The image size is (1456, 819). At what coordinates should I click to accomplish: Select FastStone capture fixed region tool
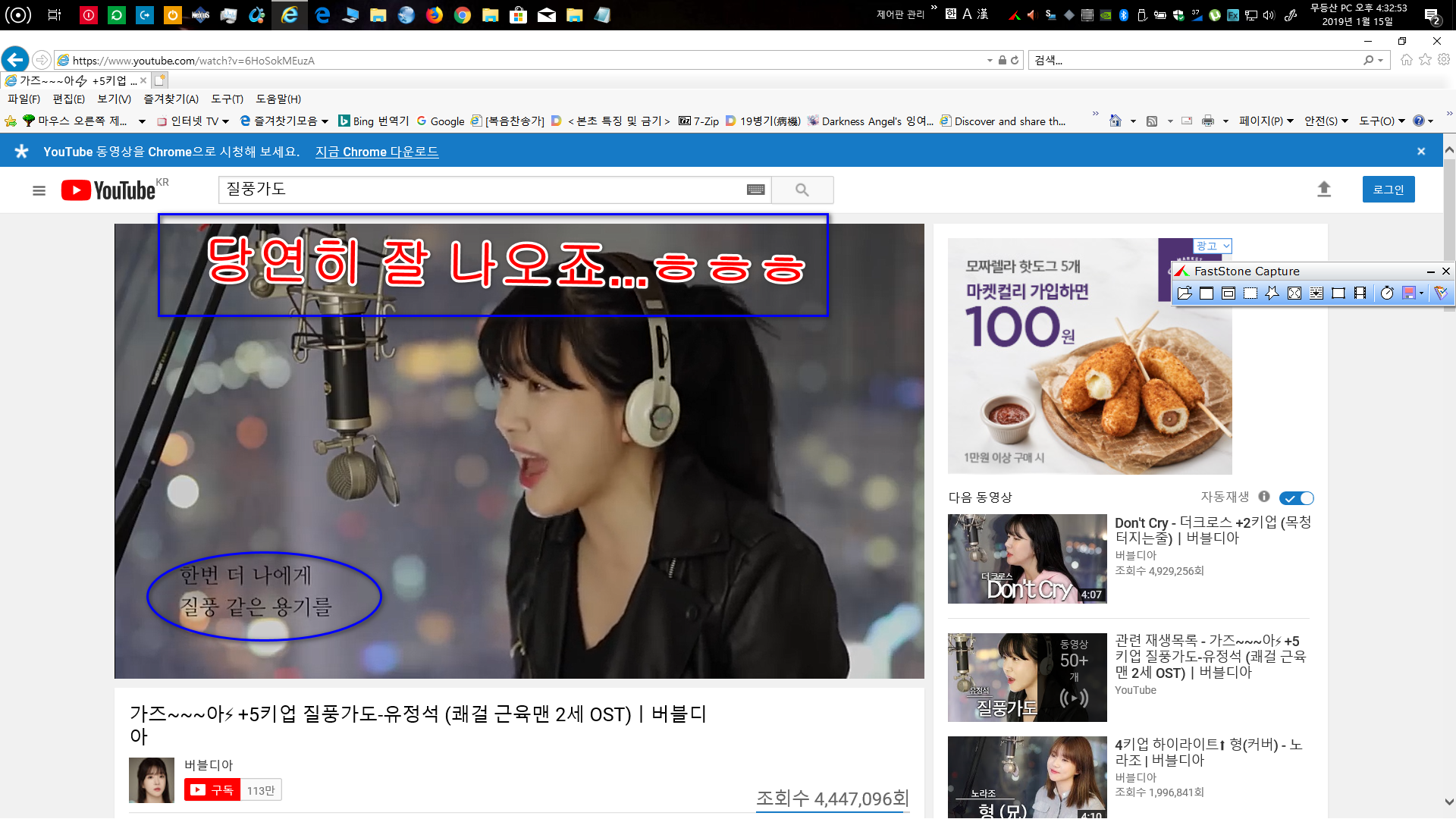pos(1338,293)
